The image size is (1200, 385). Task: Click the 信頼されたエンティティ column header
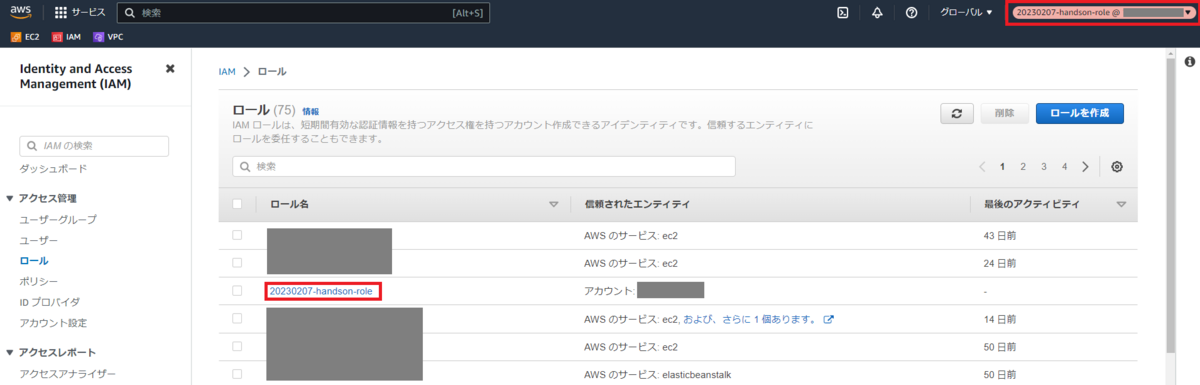[637, 204]
